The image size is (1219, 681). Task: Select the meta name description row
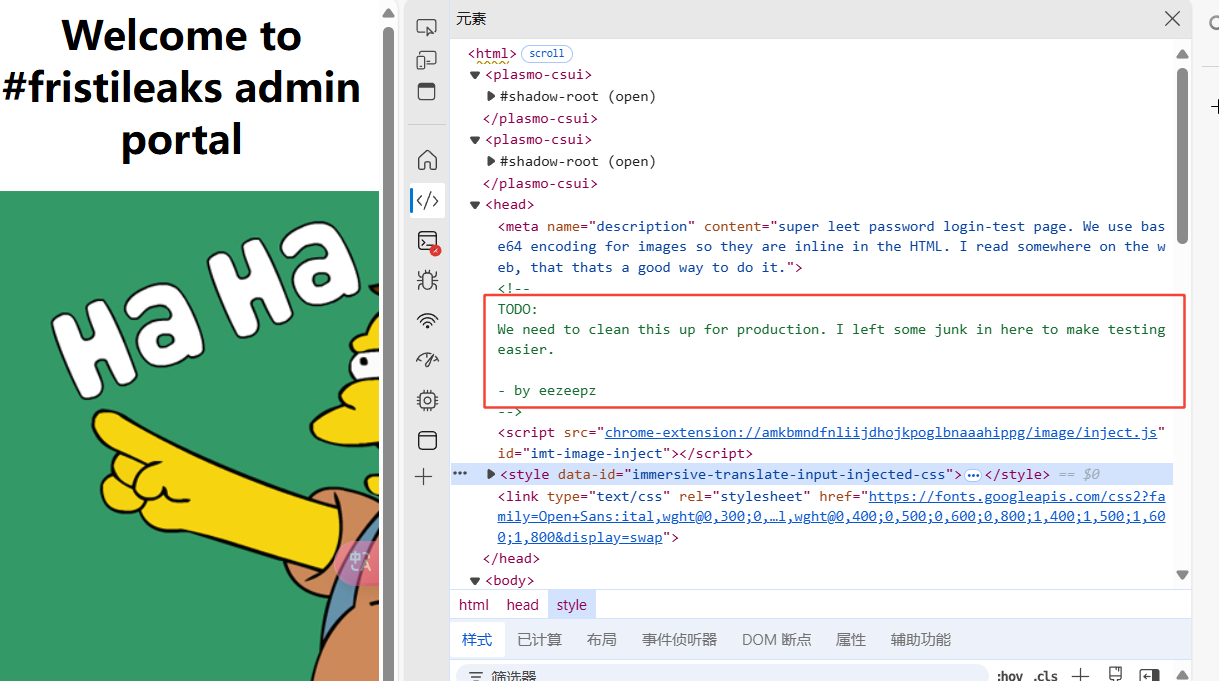(832, 247)
